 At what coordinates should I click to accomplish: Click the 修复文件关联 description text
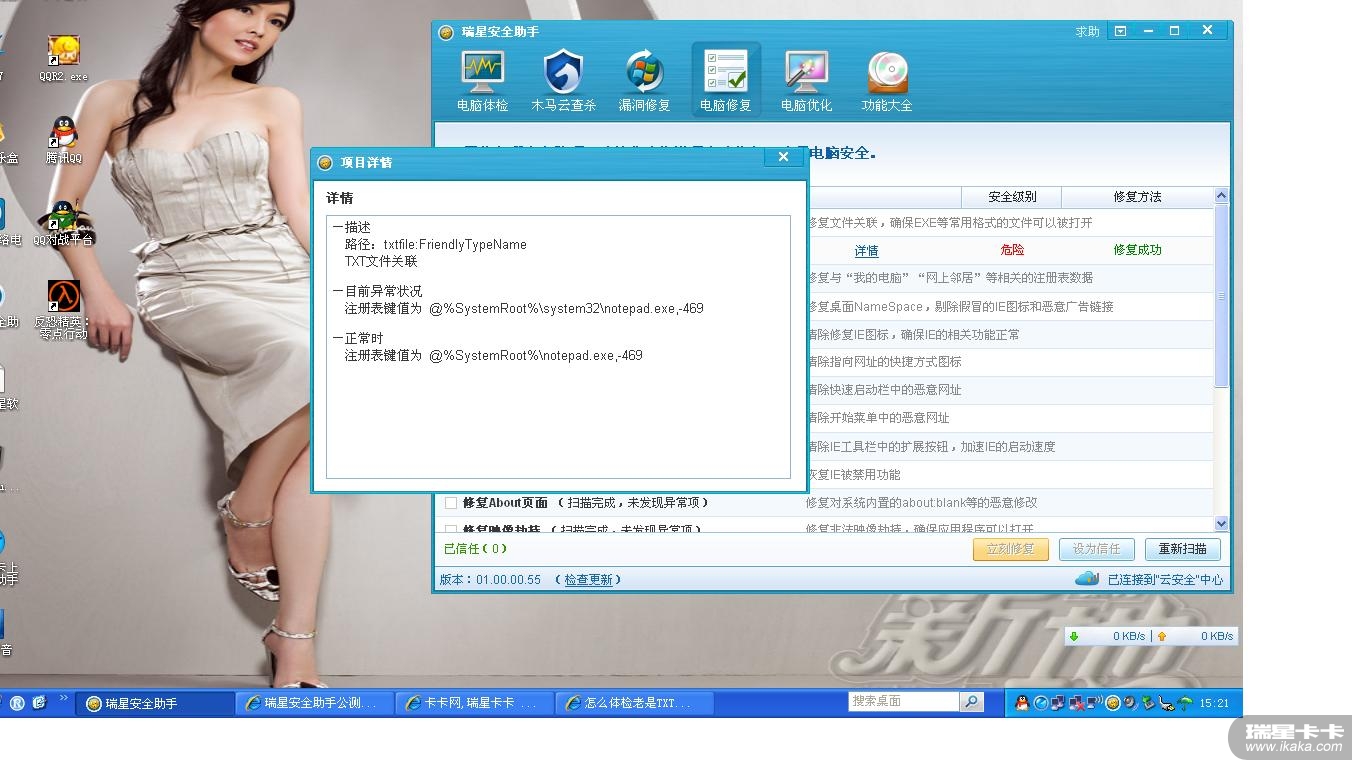click(950, 223)
